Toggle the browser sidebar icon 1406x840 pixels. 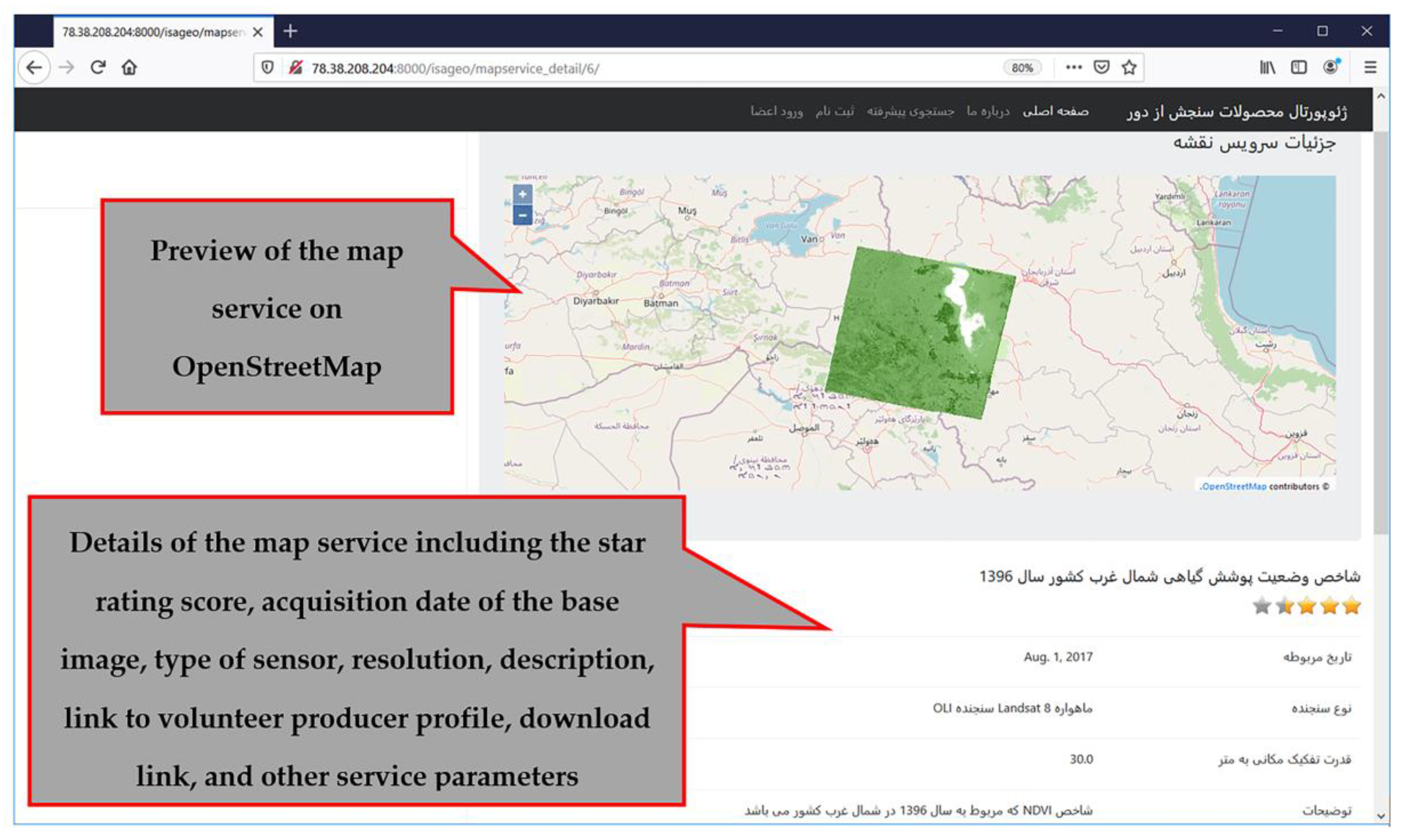click(x=1298, y=68)
